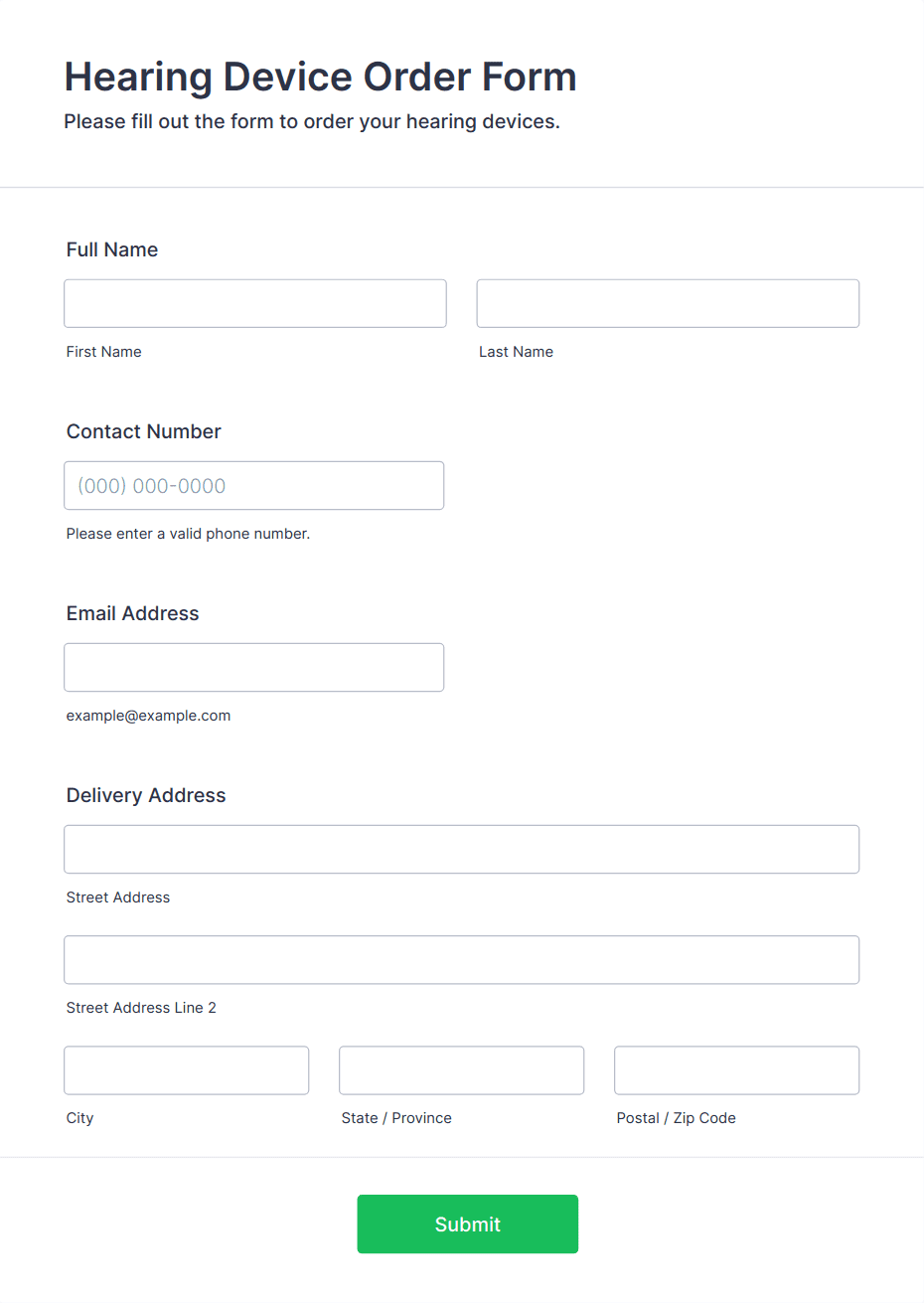
Task: Click the Delivery Address heading label
Action: click(x=146, y=795)
